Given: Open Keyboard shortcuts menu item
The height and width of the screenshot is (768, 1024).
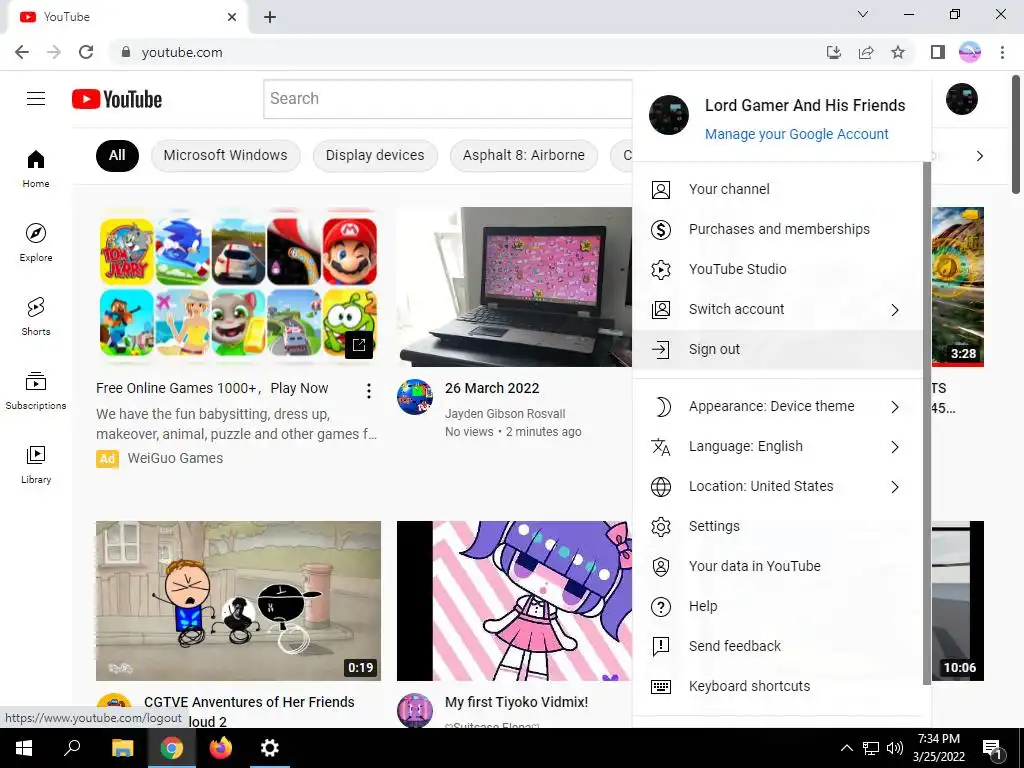Looking at the screenshot, I should point(776,686).
